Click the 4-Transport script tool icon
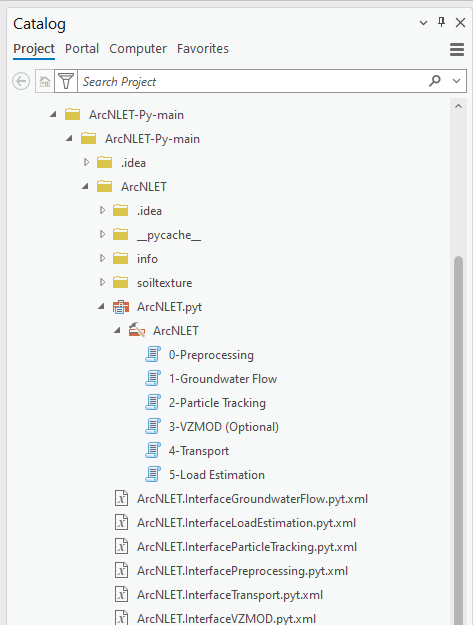This screenshot has height=625, width=473. pyautogui.click(x=153, y=450)
